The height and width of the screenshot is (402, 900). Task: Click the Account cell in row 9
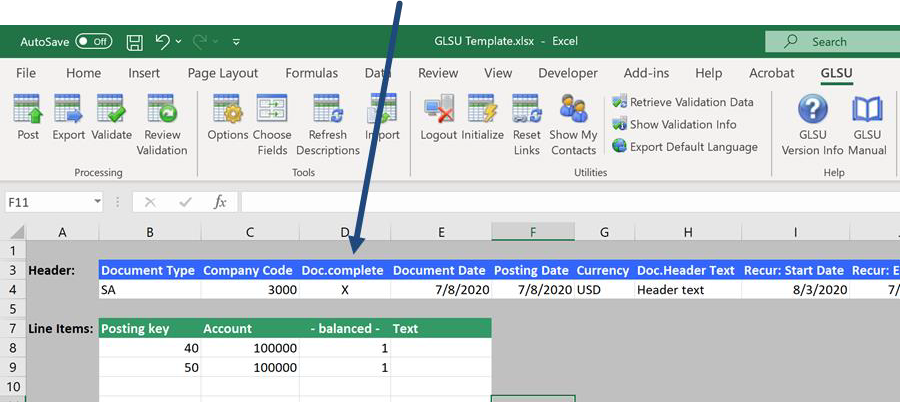tap(250, 368)
